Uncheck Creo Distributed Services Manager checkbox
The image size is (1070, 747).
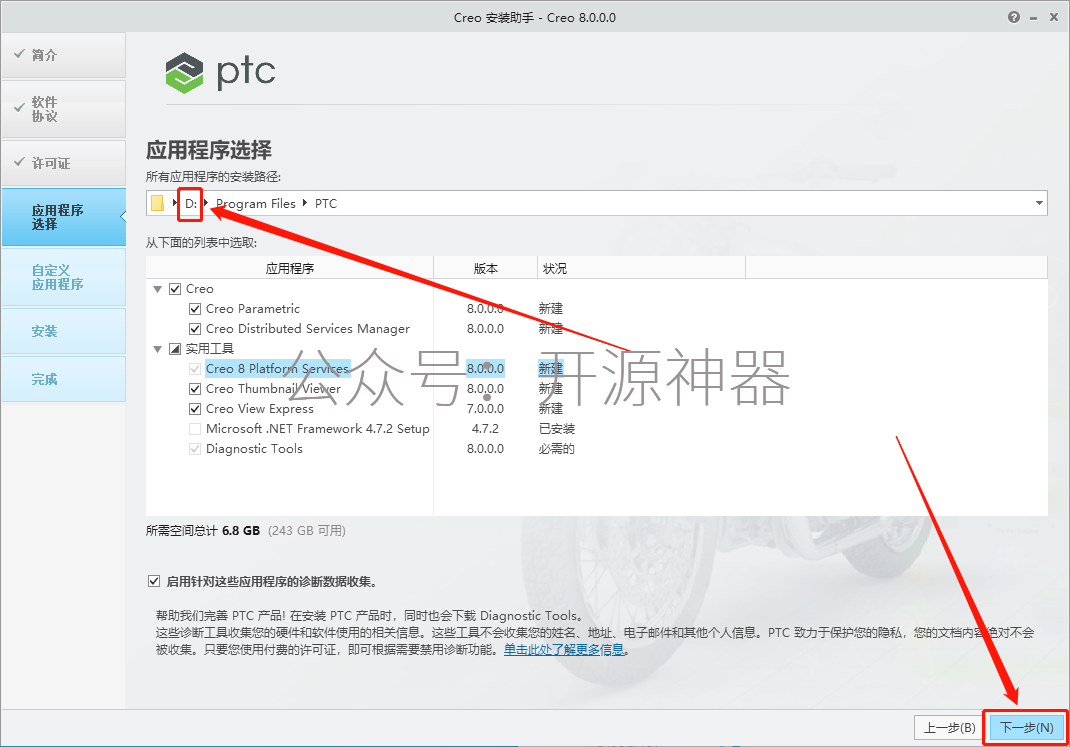pos(194,329)
